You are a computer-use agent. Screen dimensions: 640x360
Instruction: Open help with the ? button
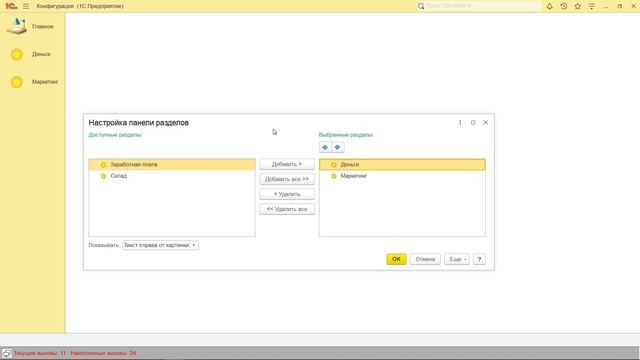pyautogui.click(x=480, y=259)
